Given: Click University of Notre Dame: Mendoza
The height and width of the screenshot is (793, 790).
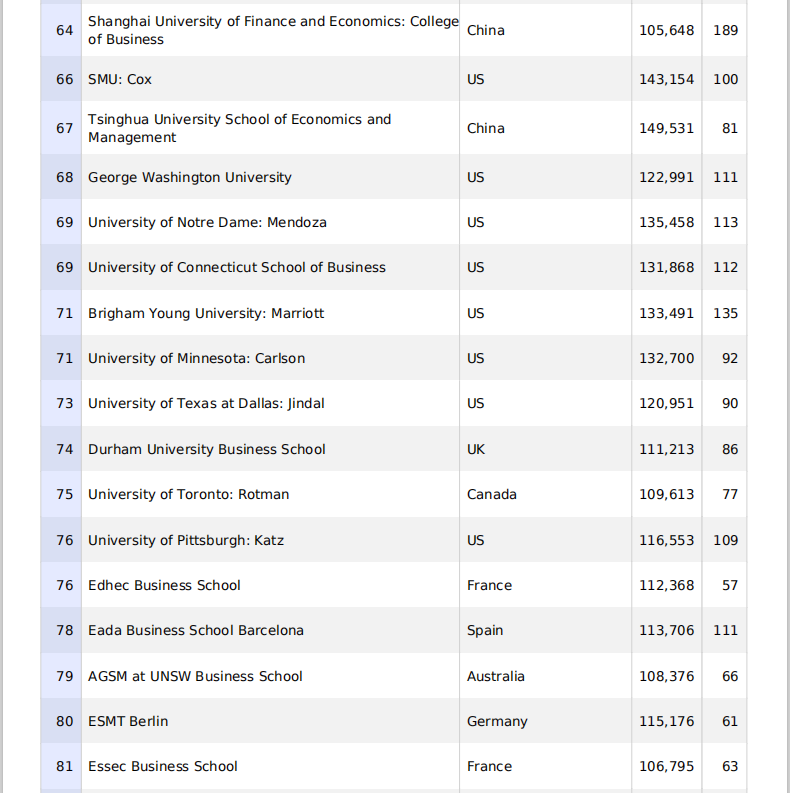Looking at the screenshot, I should (207, 222).
